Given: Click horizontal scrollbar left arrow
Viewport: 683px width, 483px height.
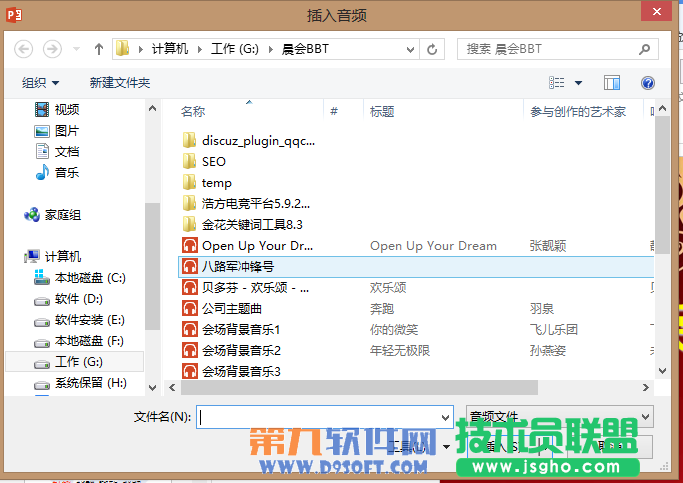Looking at the screenshot, I should tap(172, 387).
